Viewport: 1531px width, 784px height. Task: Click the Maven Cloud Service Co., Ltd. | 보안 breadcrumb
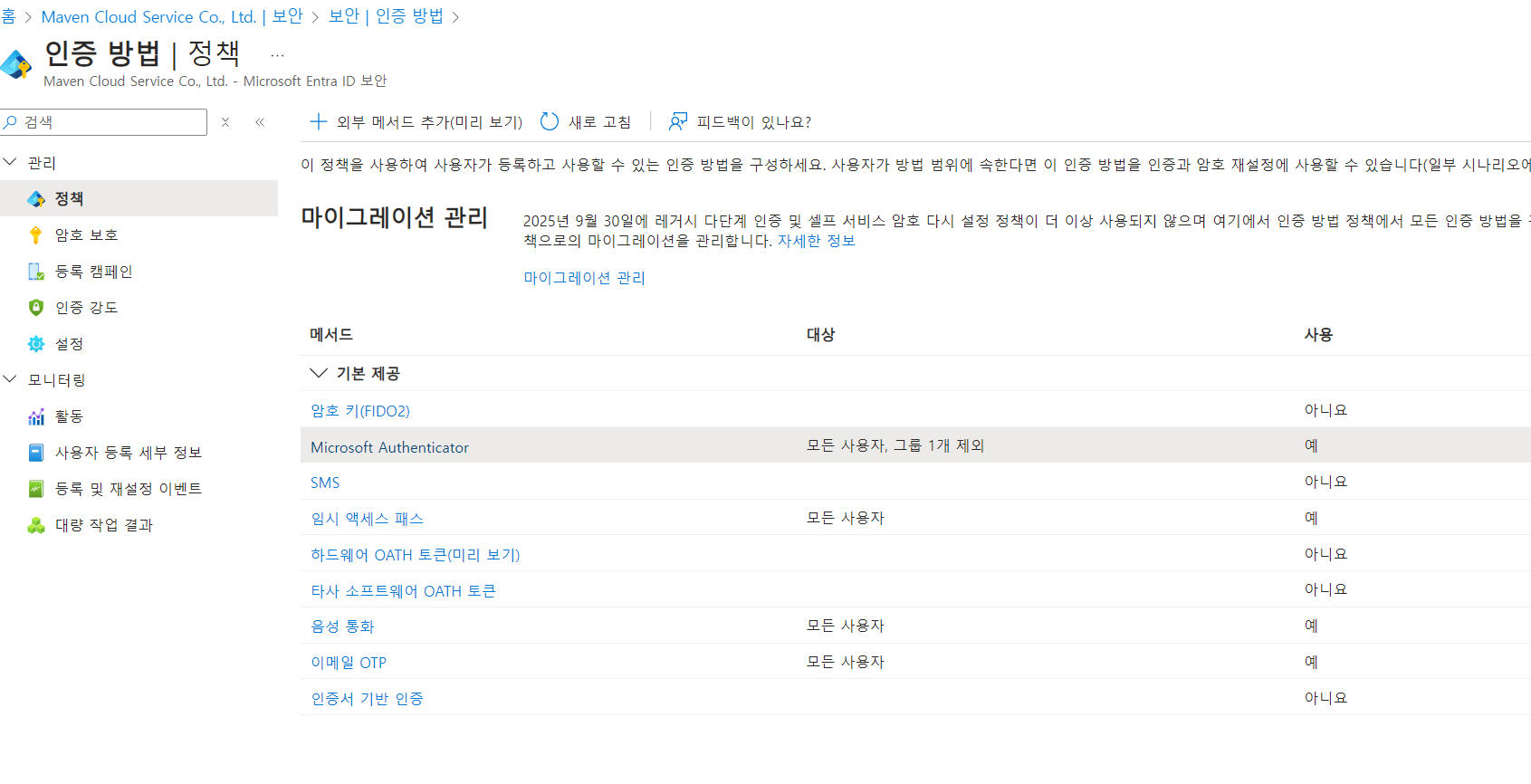(172, 16)
